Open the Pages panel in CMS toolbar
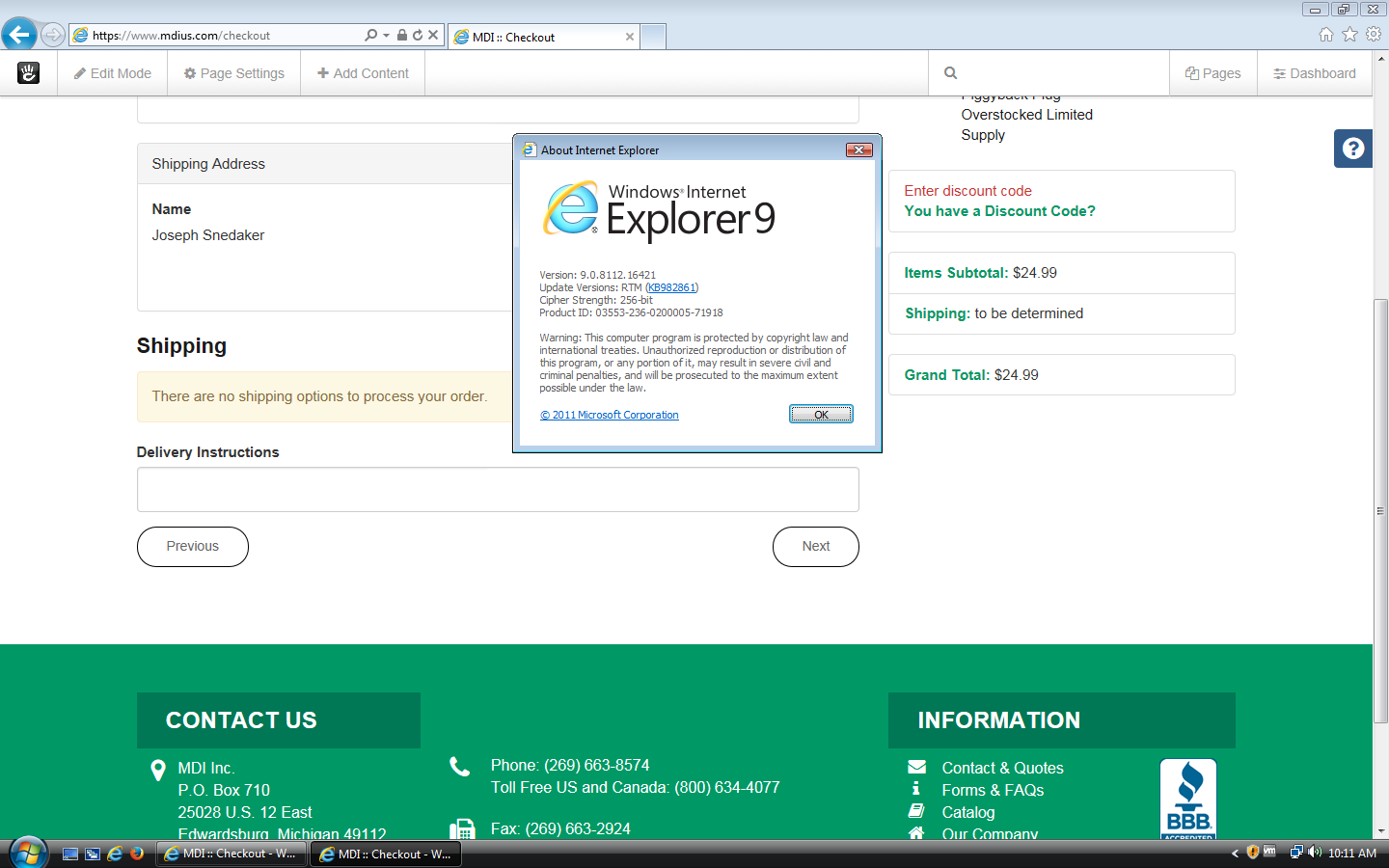Viewport: 1389px width, 868px height. (1213, 73)
